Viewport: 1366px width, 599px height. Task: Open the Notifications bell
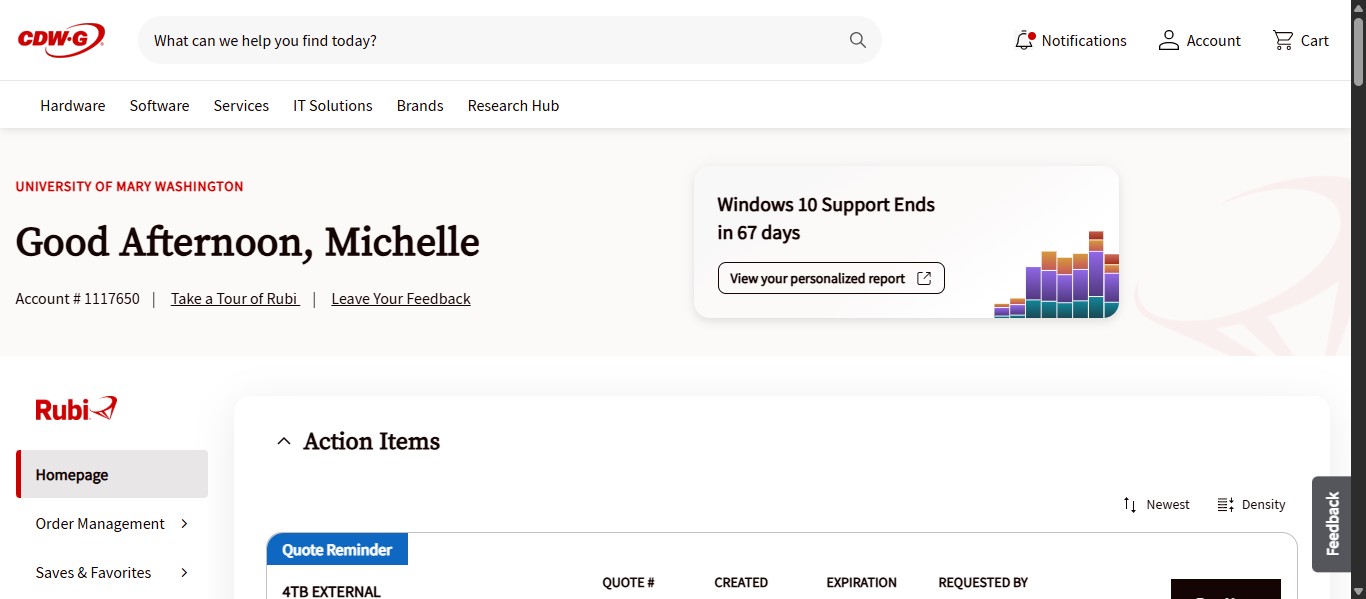point(1024,41)
